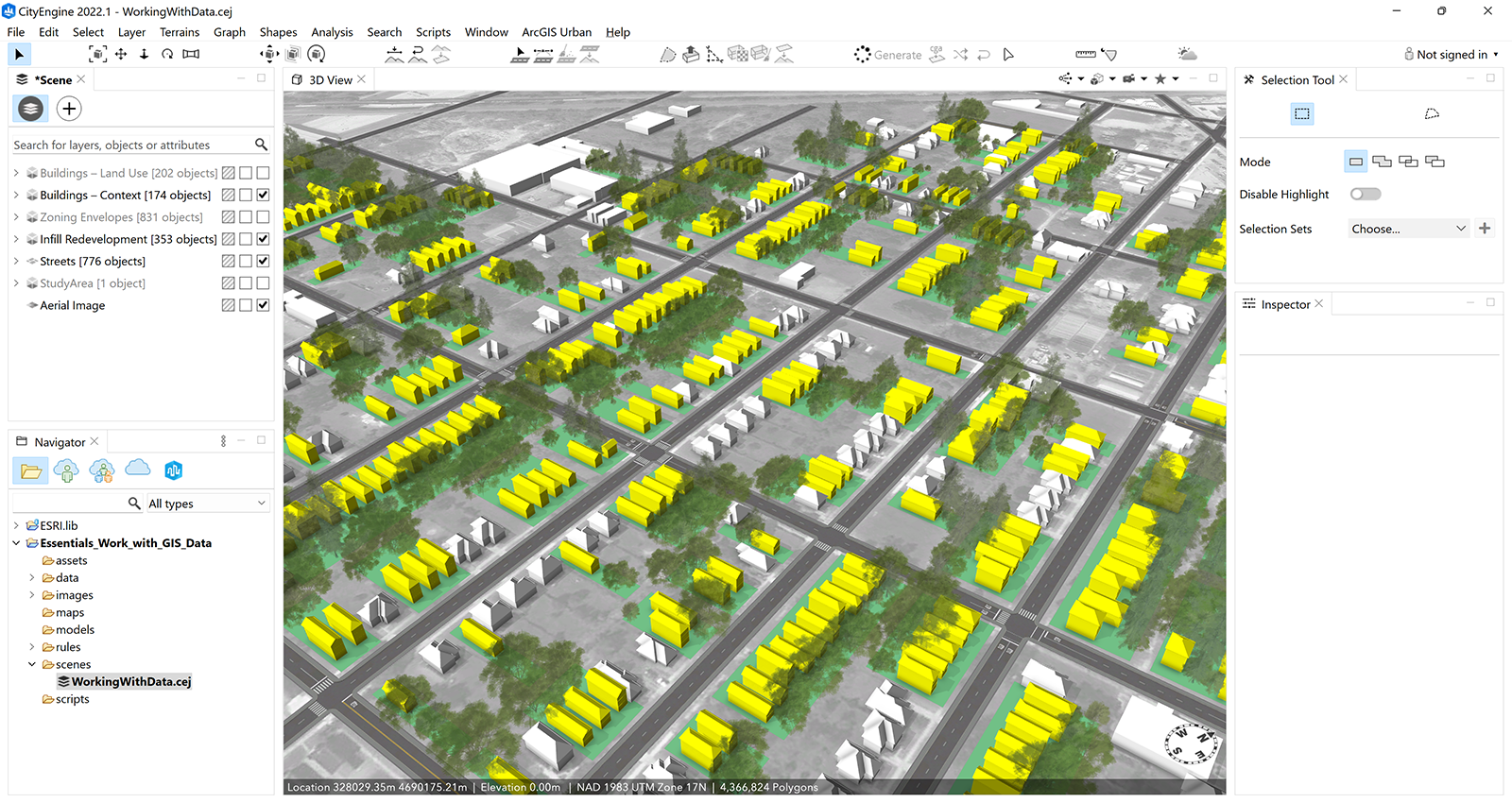Click the transparency swatch for Aerial Image
The image size is (1512, 803).
228,305
